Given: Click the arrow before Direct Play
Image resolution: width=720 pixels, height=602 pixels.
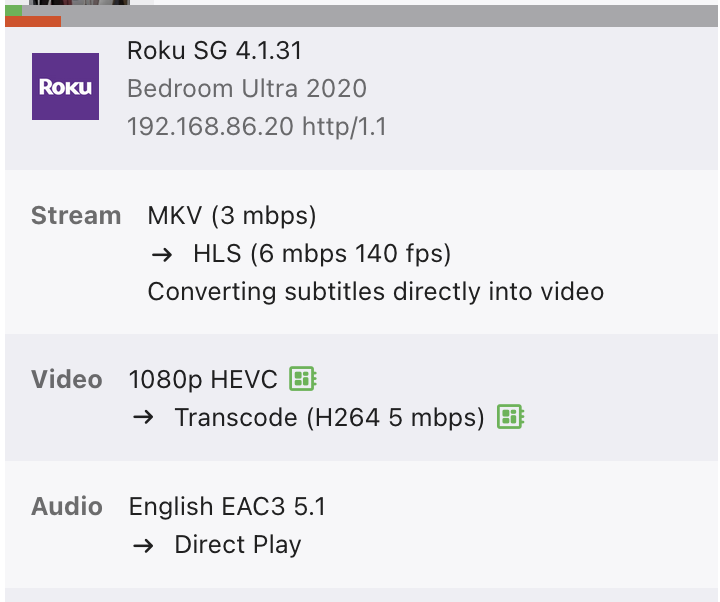Looking at the screenshot, I should coord(143,545).
